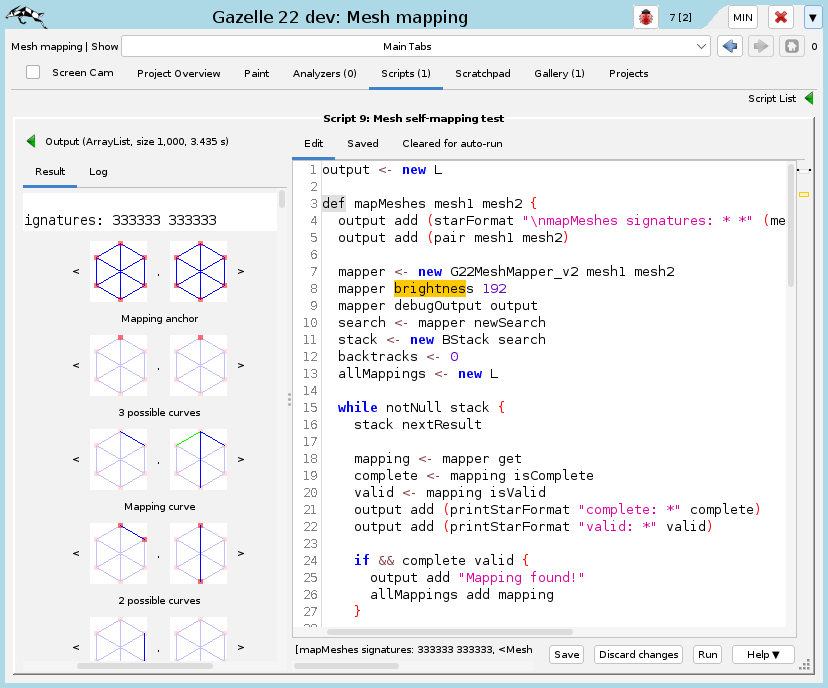
Task: Click the first hexagon mesh thumbnail
Action: pos(118,270)
